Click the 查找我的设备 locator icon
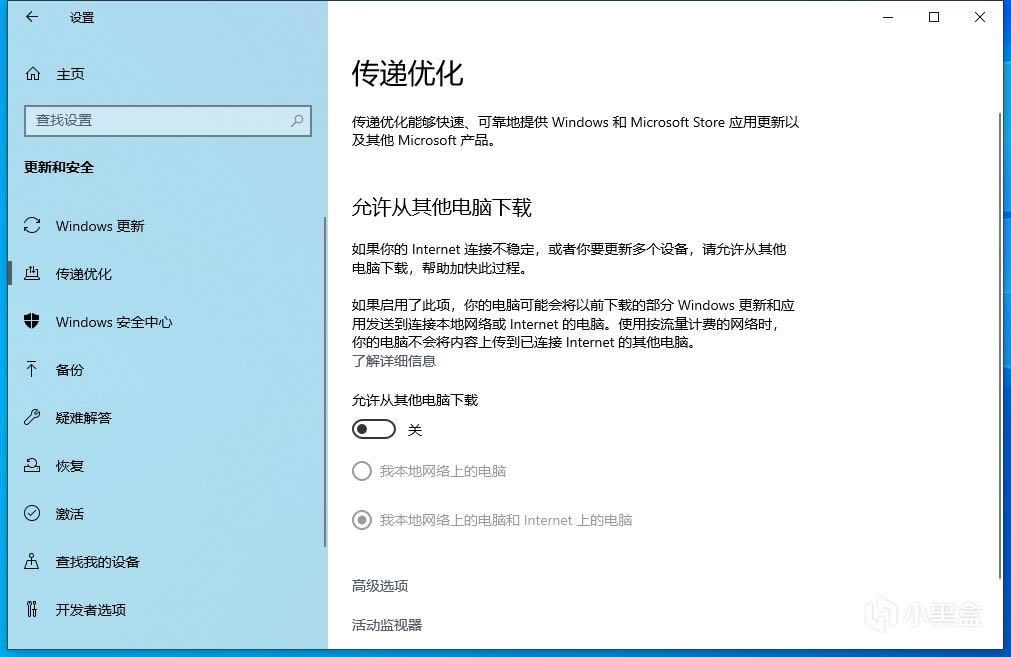The height and width of the screenshot is (657, 1011). pyautogui.click(x=32, y=562)
